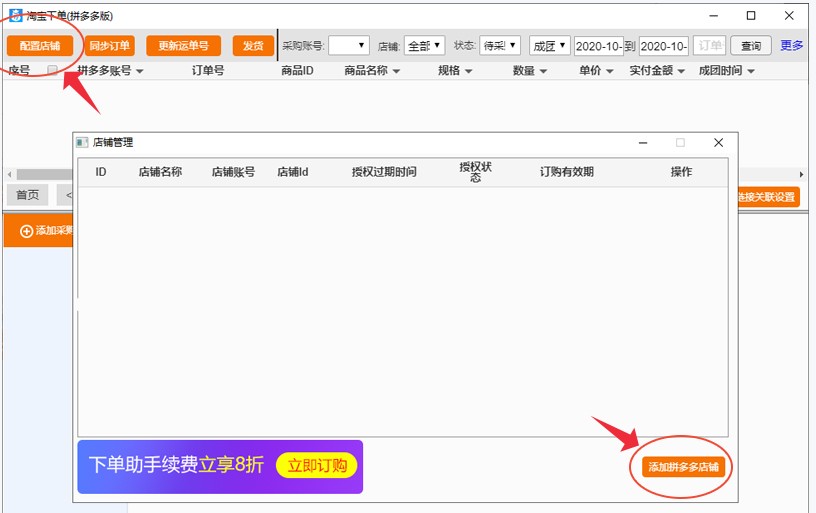The image size is (816, 513).
Task: Click the 链接关联设置 button in main window
Action: [x=768, y=197]
